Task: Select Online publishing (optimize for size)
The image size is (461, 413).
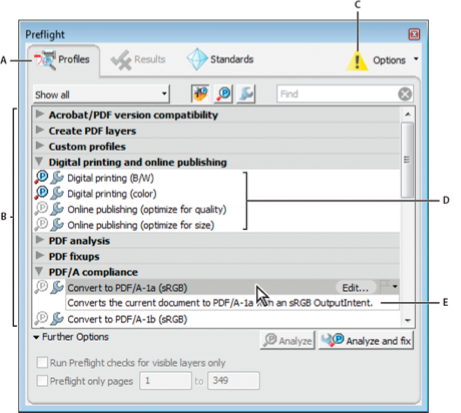Action: [141, 225]
